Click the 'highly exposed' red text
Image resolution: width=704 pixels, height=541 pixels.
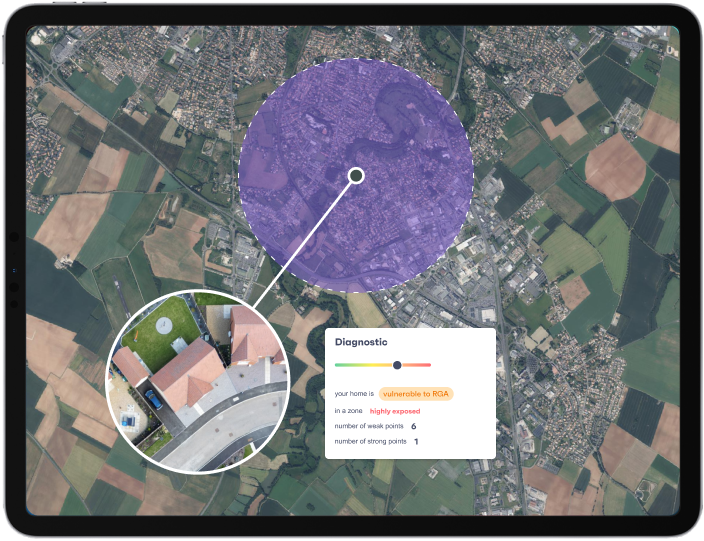[x=395, y=411]
